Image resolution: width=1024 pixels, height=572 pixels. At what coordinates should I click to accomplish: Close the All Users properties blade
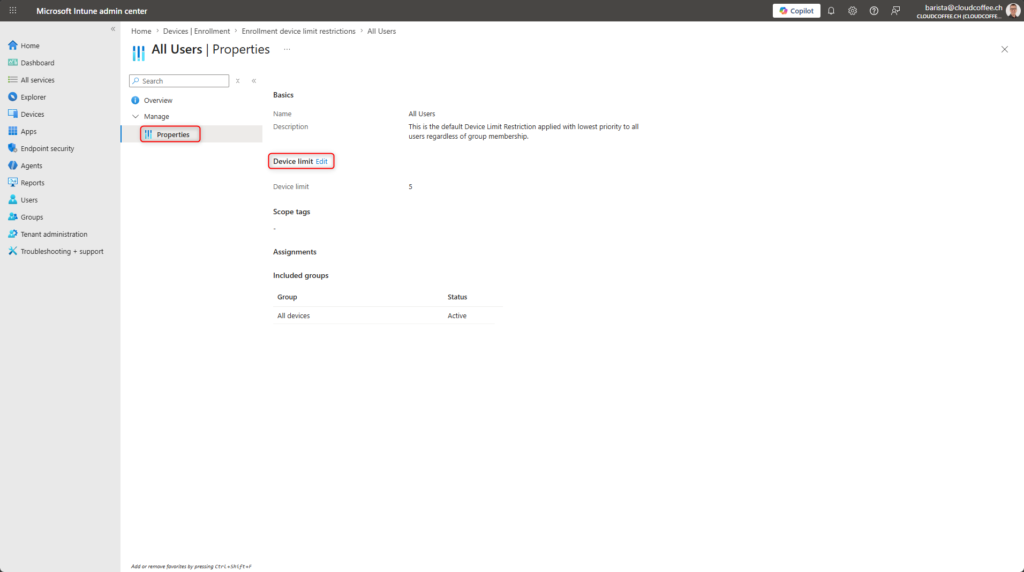[1004, 49]
